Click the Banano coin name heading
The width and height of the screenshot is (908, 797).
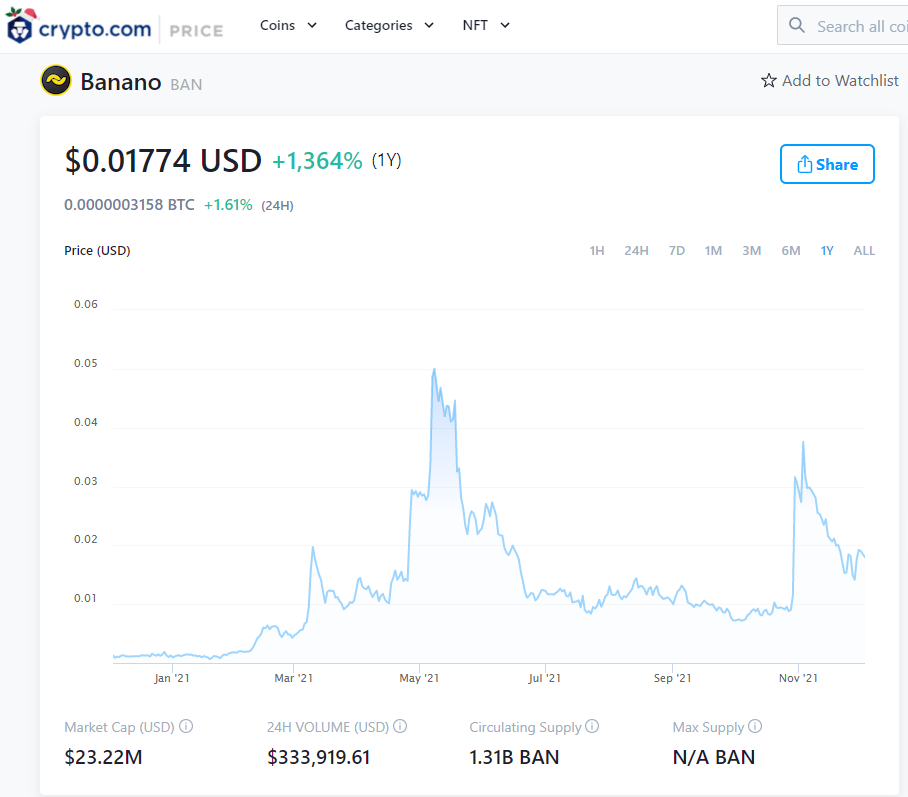pos(120,82)
